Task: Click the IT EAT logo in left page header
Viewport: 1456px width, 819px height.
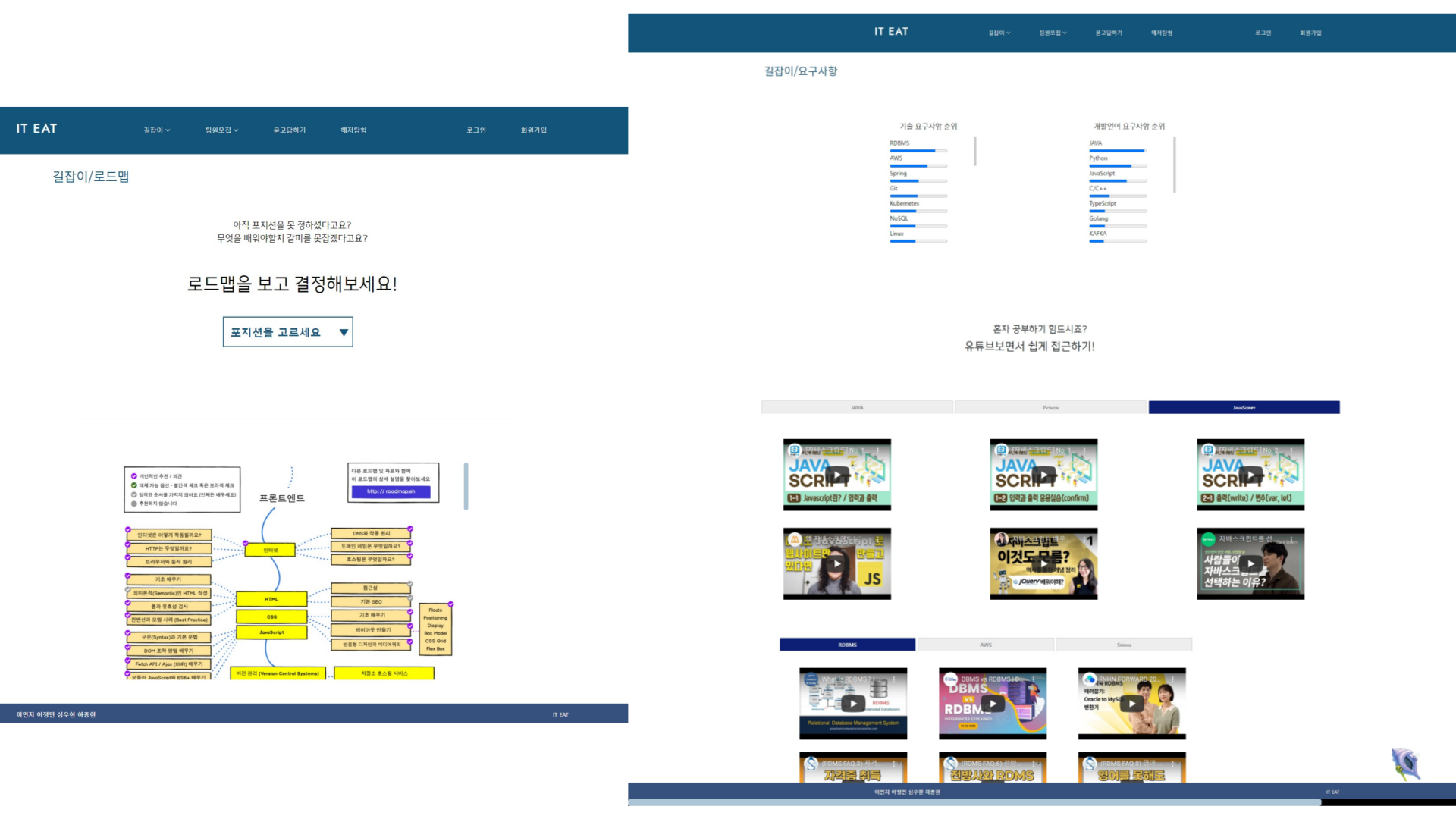Action: [x=36, y=129]
